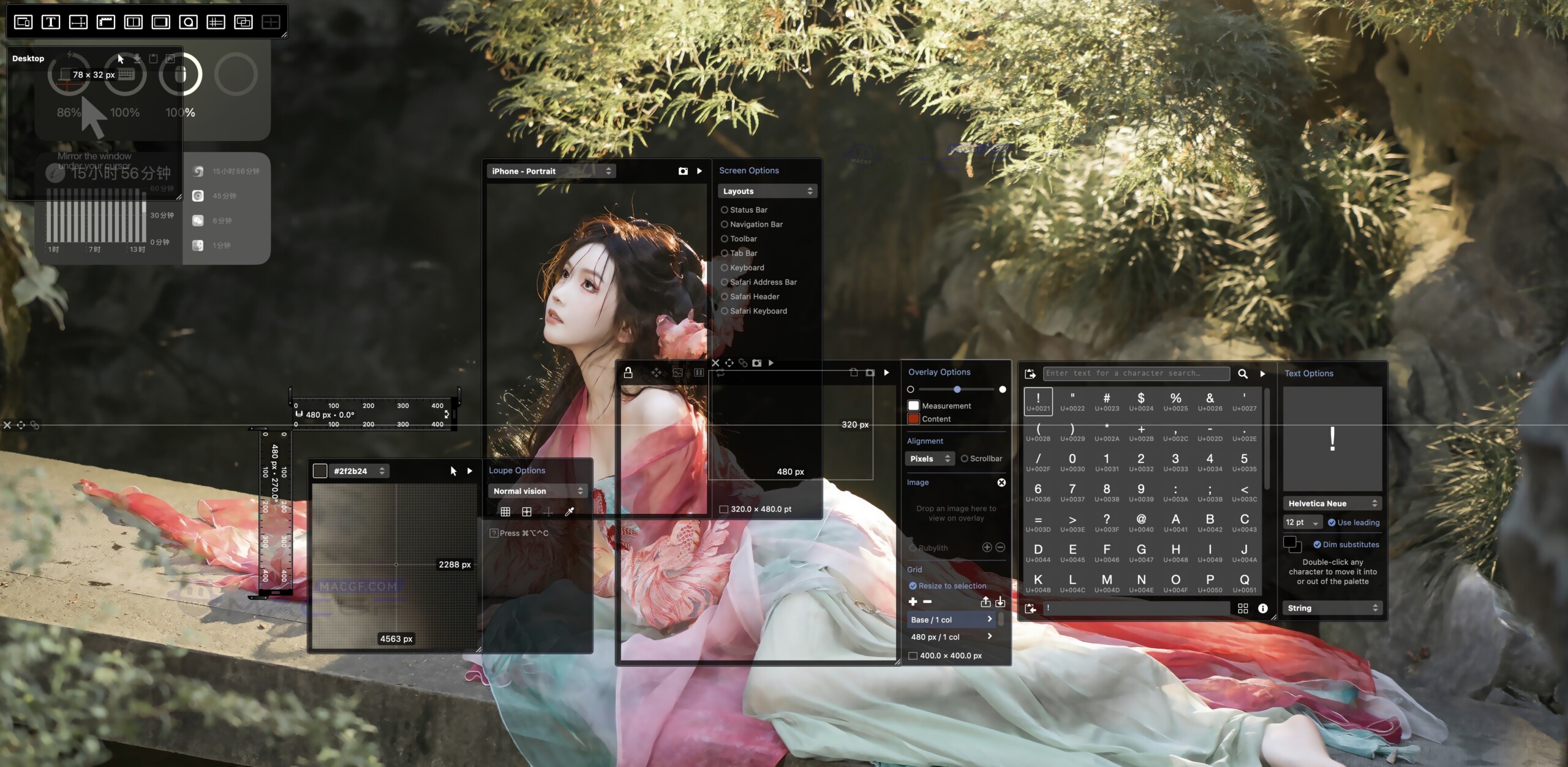
Task: Click the magnifier search button in the character palette
Action: [x=1243, y=374]
